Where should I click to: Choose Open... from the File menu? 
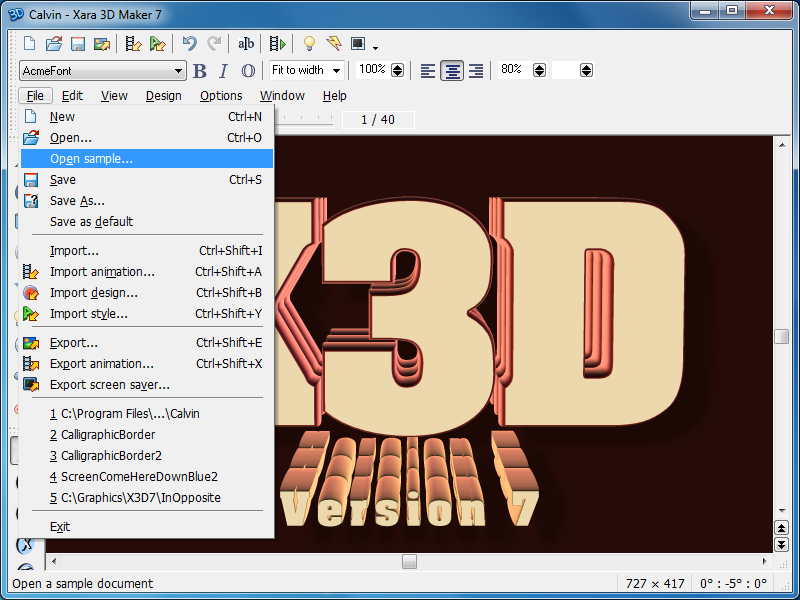pos(147,138)
